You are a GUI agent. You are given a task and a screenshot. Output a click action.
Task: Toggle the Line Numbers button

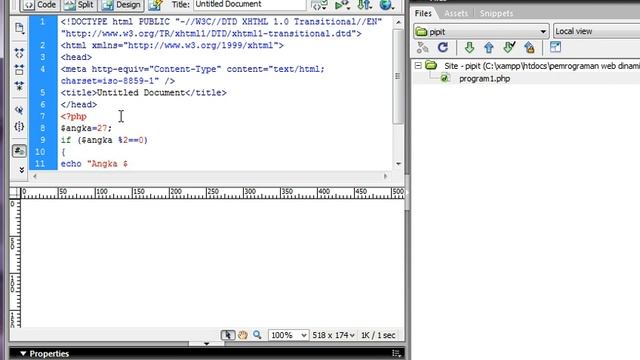pyautogui.click(x=19, y=151)
